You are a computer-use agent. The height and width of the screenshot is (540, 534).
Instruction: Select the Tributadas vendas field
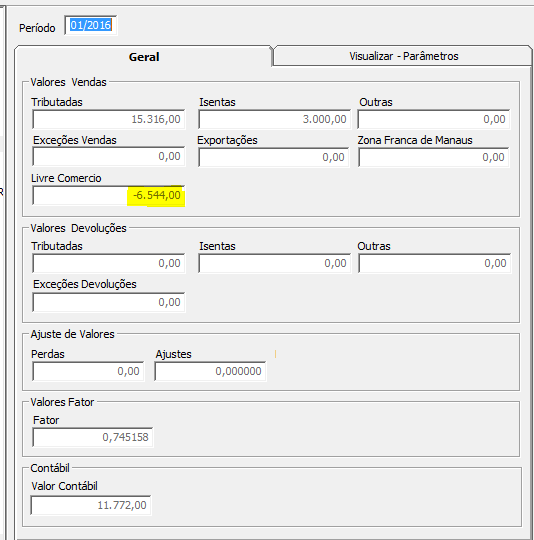pyautogui.click(x=108, y=119)
